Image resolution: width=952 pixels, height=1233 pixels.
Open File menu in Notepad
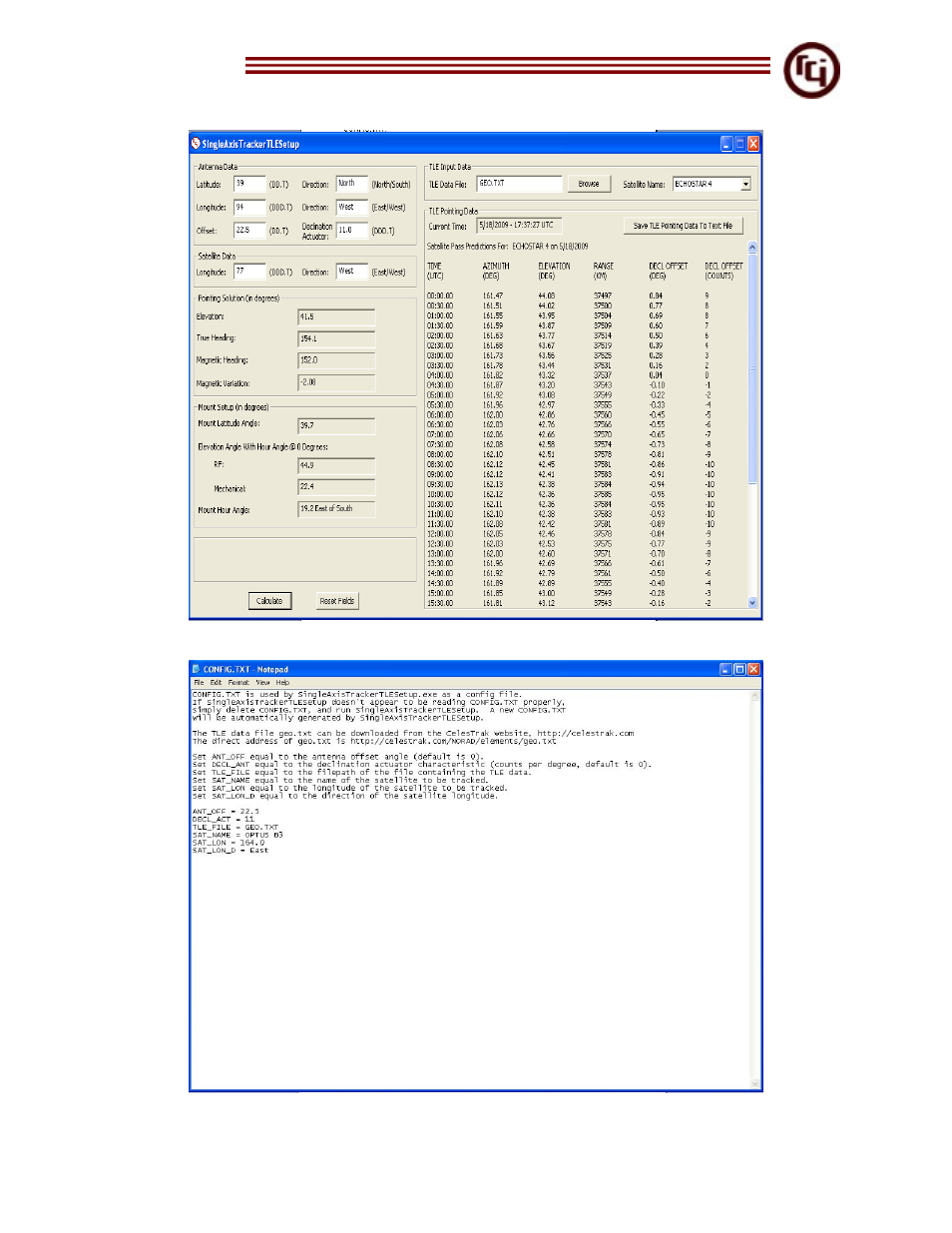[x=199, y=683]
